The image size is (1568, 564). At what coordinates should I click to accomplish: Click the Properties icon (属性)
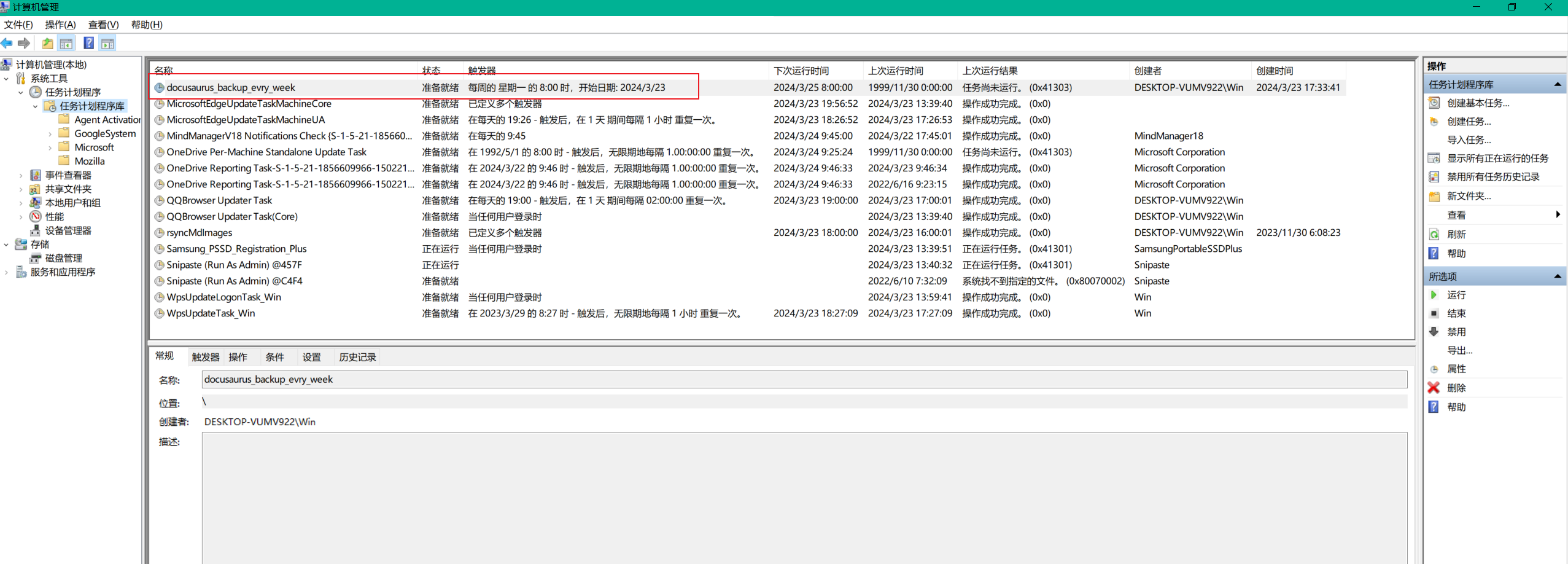(x=1434, y=369)
